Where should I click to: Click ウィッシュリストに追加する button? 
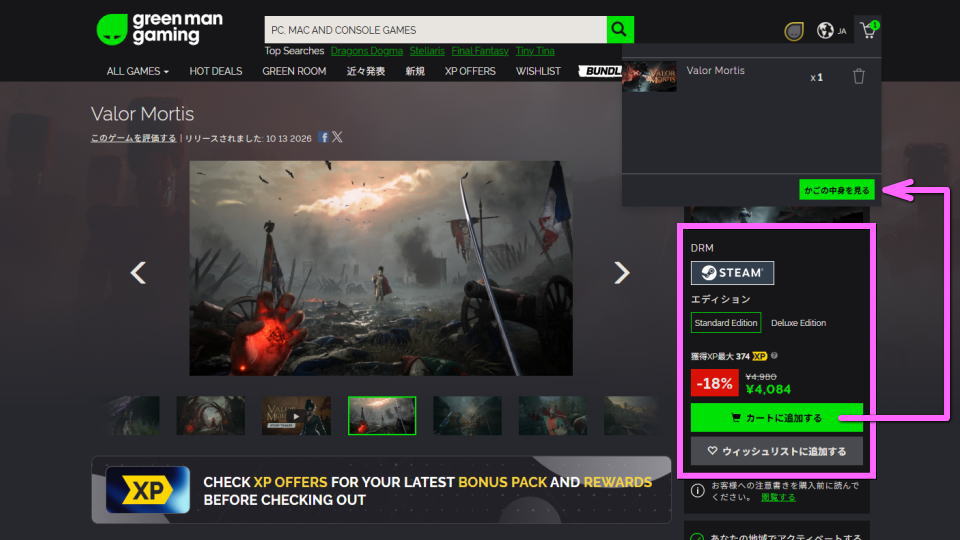(x=776, y=451)
